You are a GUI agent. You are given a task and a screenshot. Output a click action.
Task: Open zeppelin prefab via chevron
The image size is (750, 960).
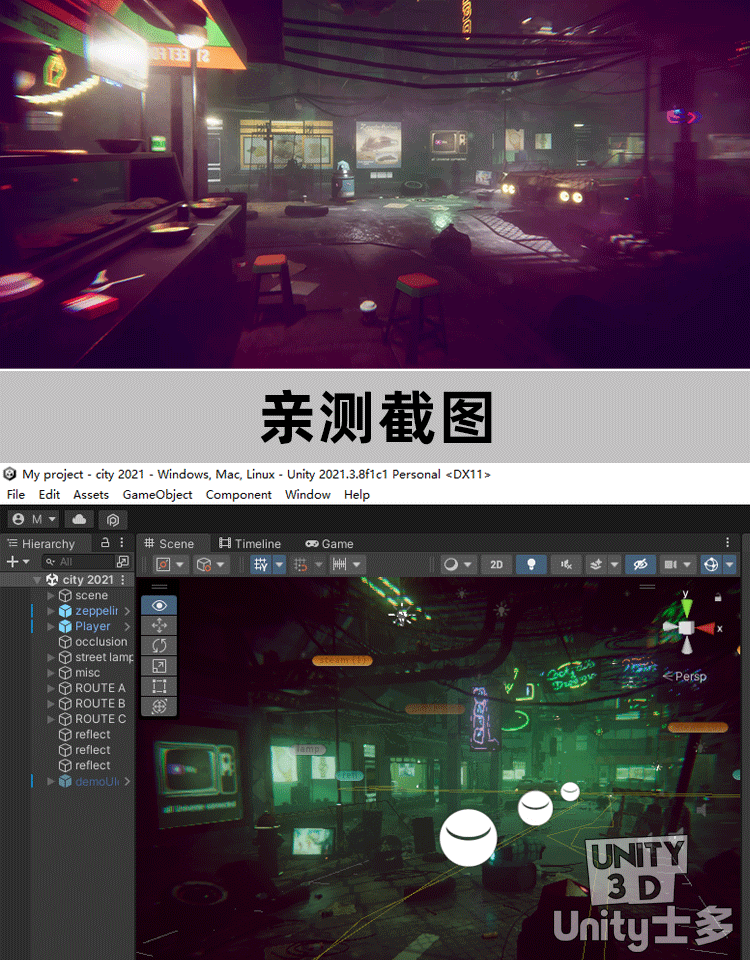tap(127, 611)
